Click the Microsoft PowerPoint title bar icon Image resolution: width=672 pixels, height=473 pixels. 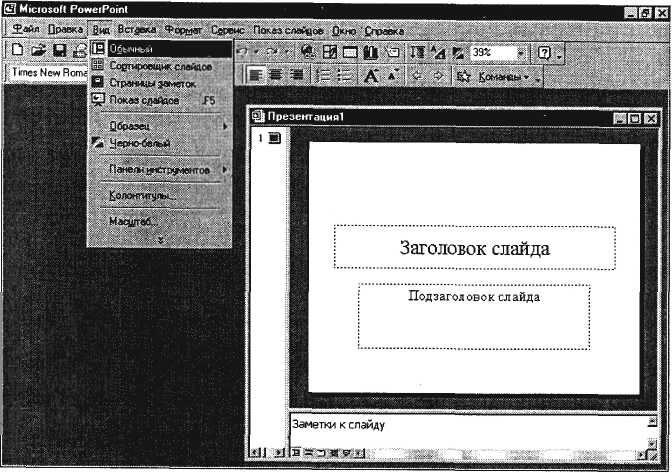pyautogui.click(x=9, y=9)
